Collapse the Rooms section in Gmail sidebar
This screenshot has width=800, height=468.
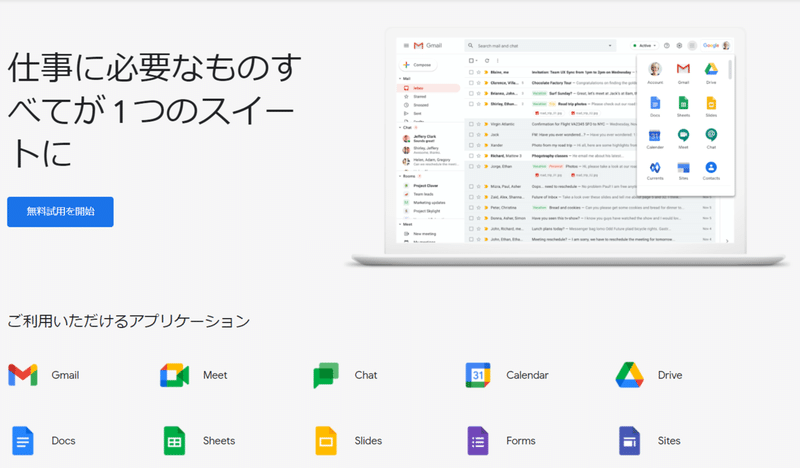400,176
